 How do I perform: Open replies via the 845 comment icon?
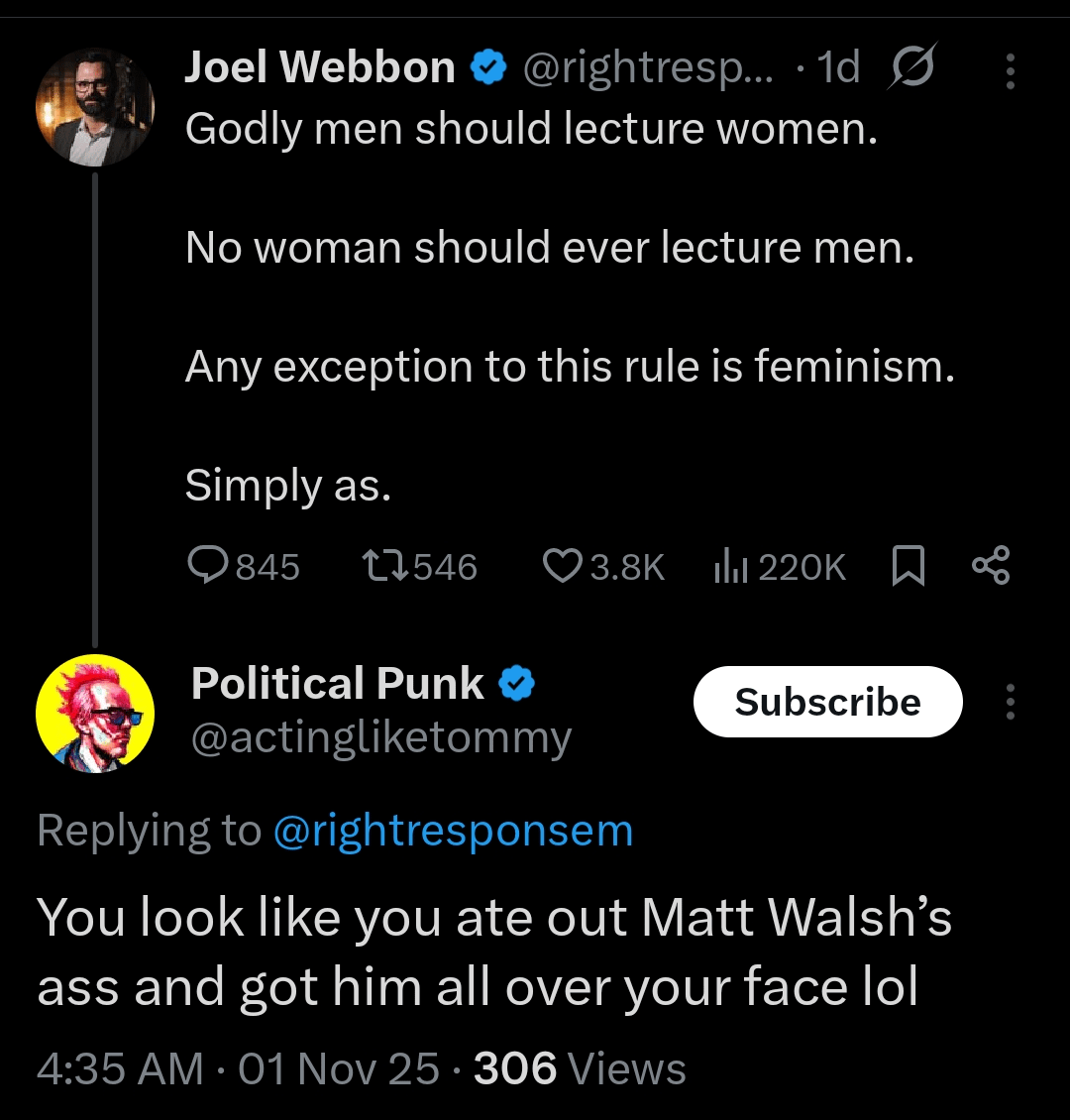[x=207, y=565]
